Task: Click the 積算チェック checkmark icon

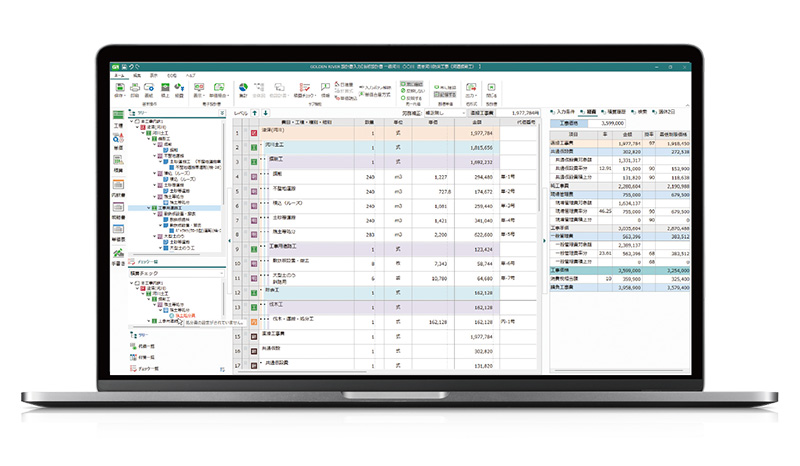Action: 304,88
